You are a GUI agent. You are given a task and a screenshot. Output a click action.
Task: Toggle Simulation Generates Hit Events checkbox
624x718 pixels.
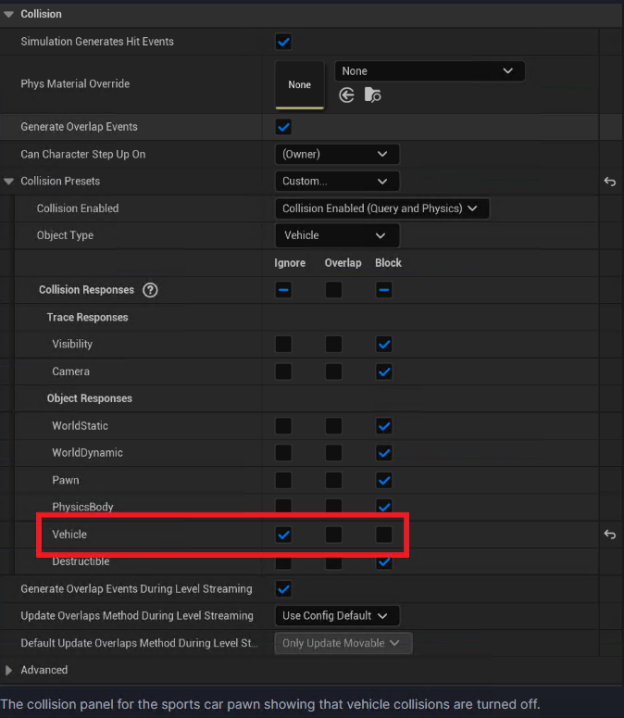tap(283, 42)
